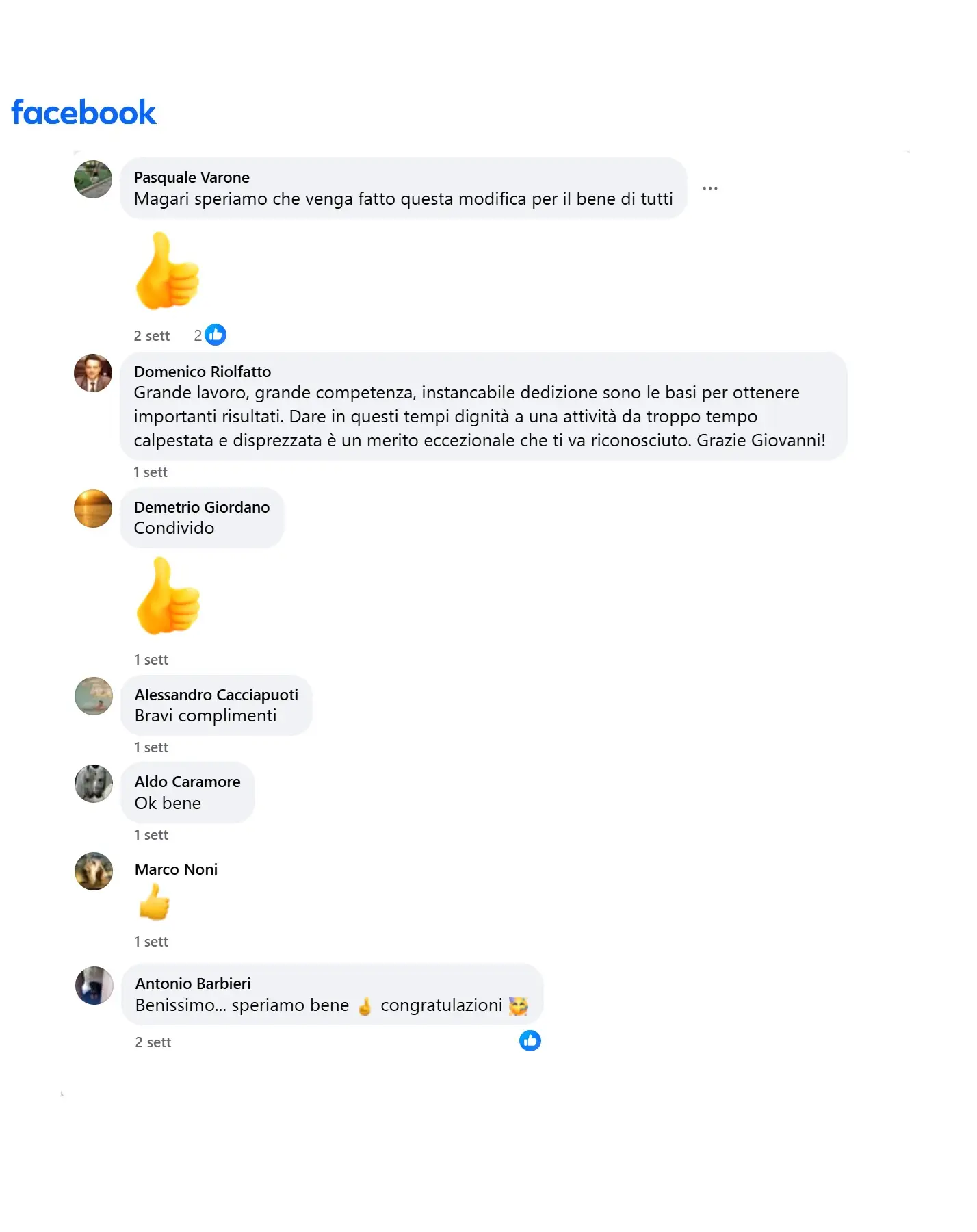This screenshot has width=977, height=1232.
Task: Click like reaction icon on Pasquale Varone's comment
Action: pyautogui.click(x=216, y=335)
